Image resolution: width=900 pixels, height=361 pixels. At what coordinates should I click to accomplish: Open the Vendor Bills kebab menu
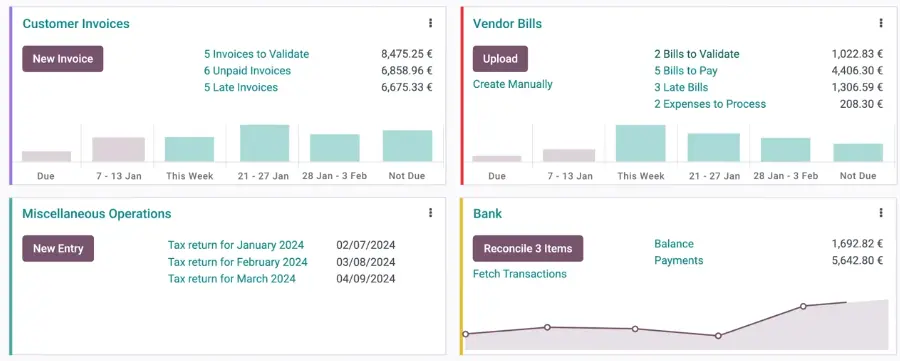coord(881,24)
